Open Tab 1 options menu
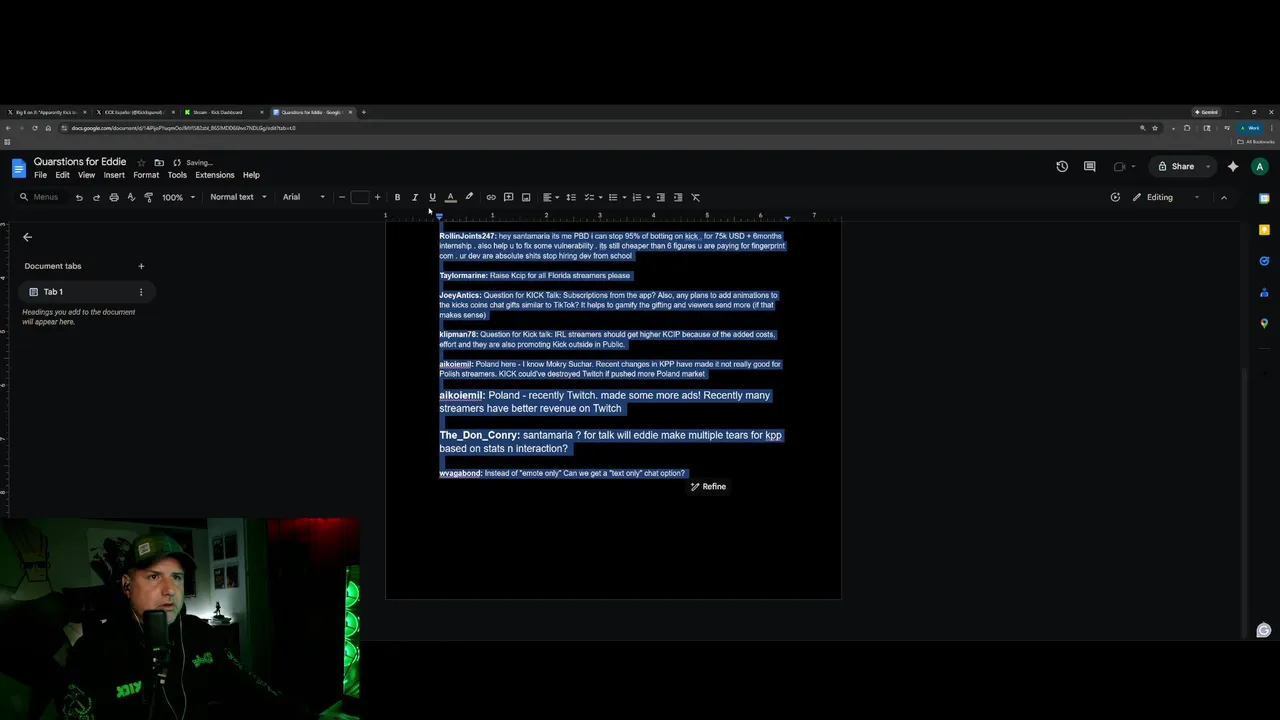Image resolution: width=1280 pixels, height=720 pixels. (x=141, y=292)
